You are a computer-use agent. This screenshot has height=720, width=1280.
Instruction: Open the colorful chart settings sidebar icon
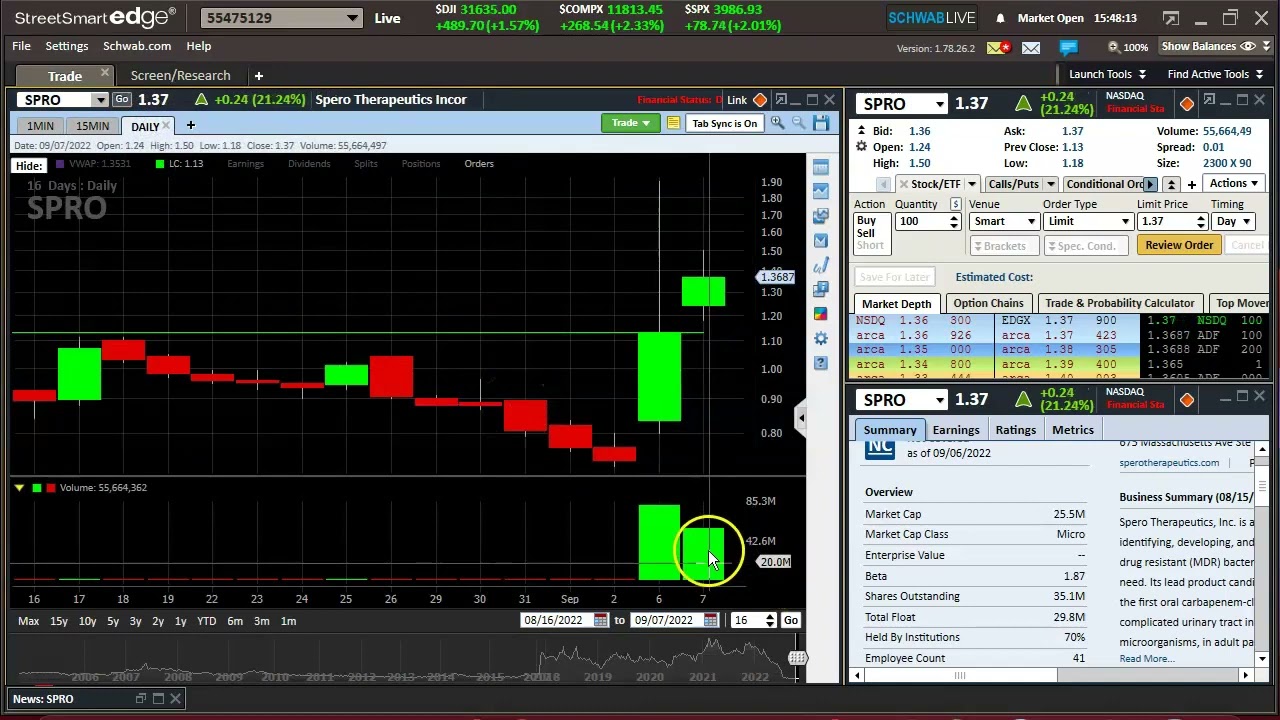pyautogui.click(x=821, y=314)
